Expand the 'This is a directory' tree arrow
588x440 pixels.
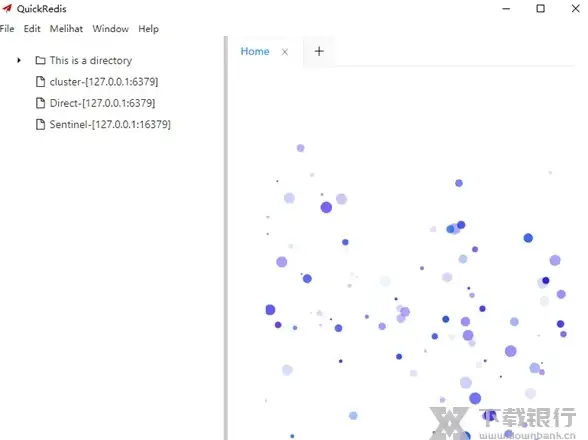coord(19,60)
